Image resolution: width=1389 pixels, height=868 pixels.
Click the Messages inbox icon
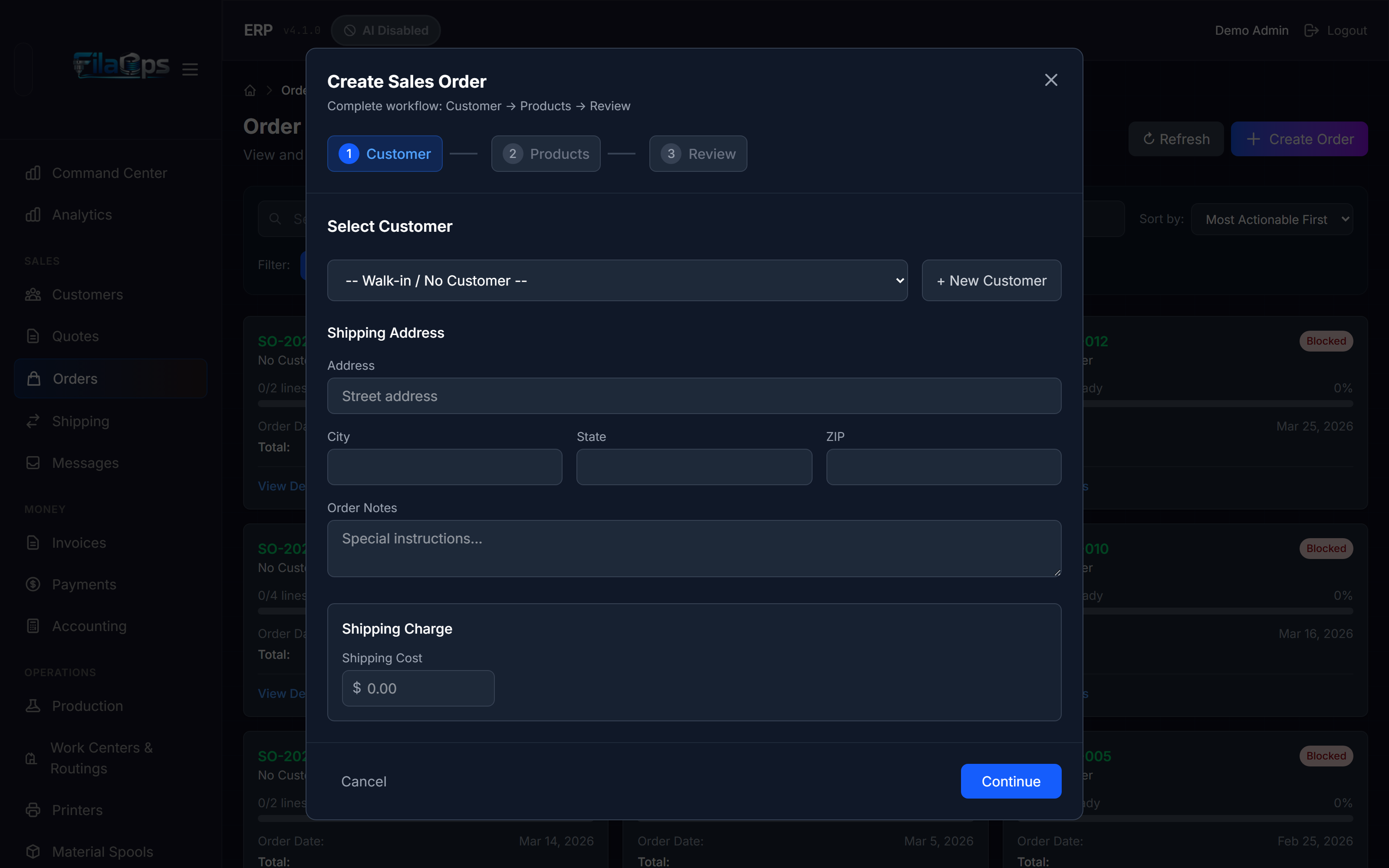pyautogui.click(x=33, y=463)
